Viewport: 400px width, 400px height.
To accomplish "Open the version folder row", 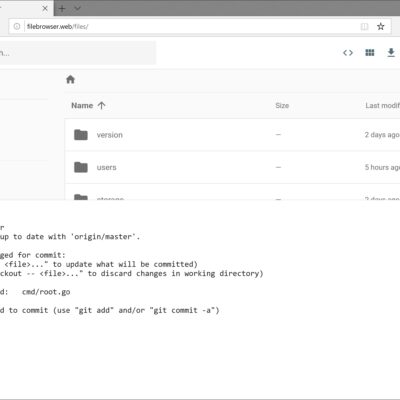I will coord(232,135).
